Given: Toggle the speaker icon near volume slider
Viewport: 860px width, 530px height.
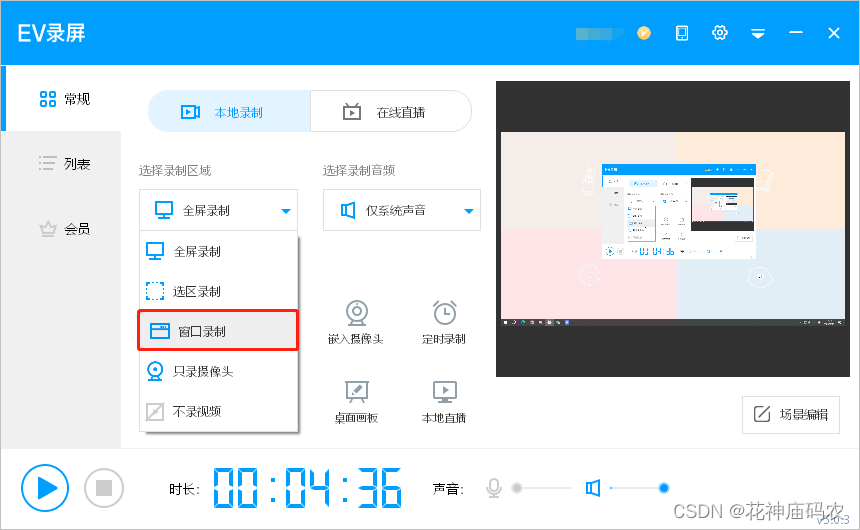Looking at the screenshot, I should pyautogui.click(x=593, y=488).
